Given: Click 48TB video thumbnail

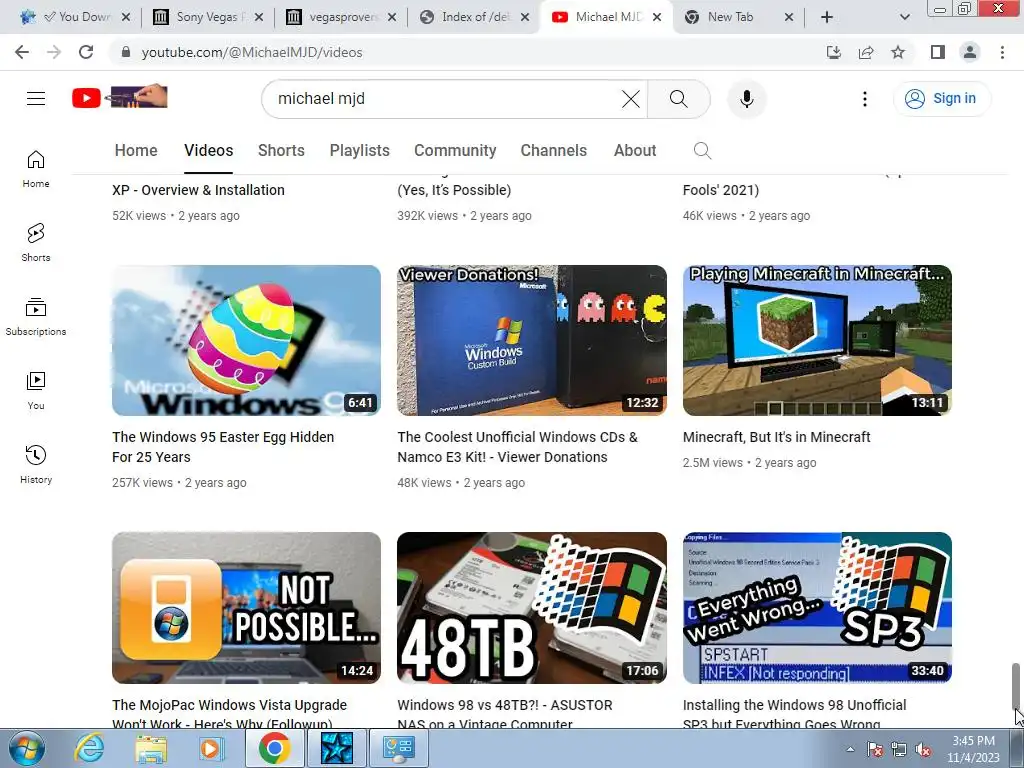Looking at the screenshot, I should pyautogui.click(x=532, y=608).
